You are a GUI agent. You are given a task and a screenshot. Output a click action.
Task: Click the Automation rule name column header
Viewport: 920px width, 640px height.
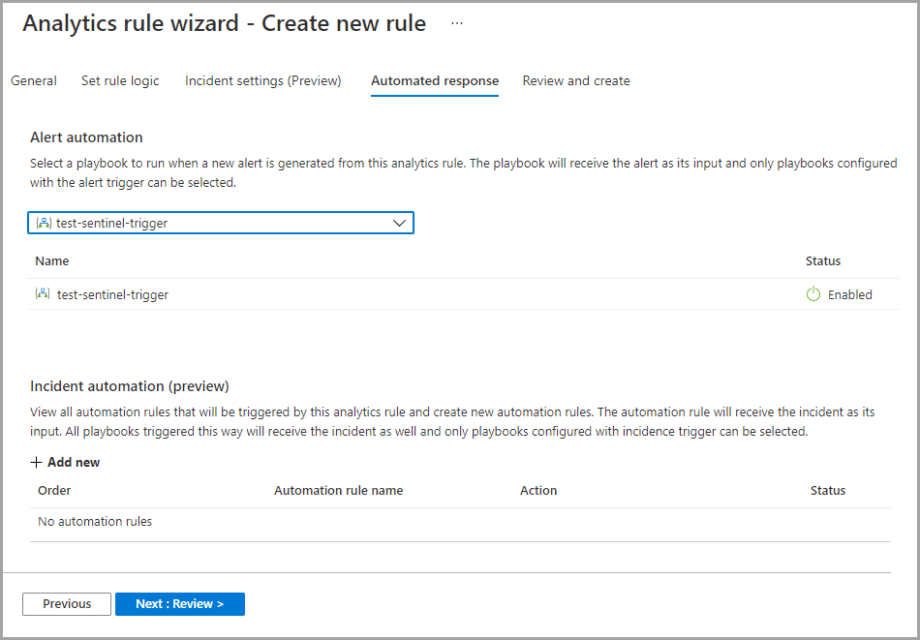338,490
